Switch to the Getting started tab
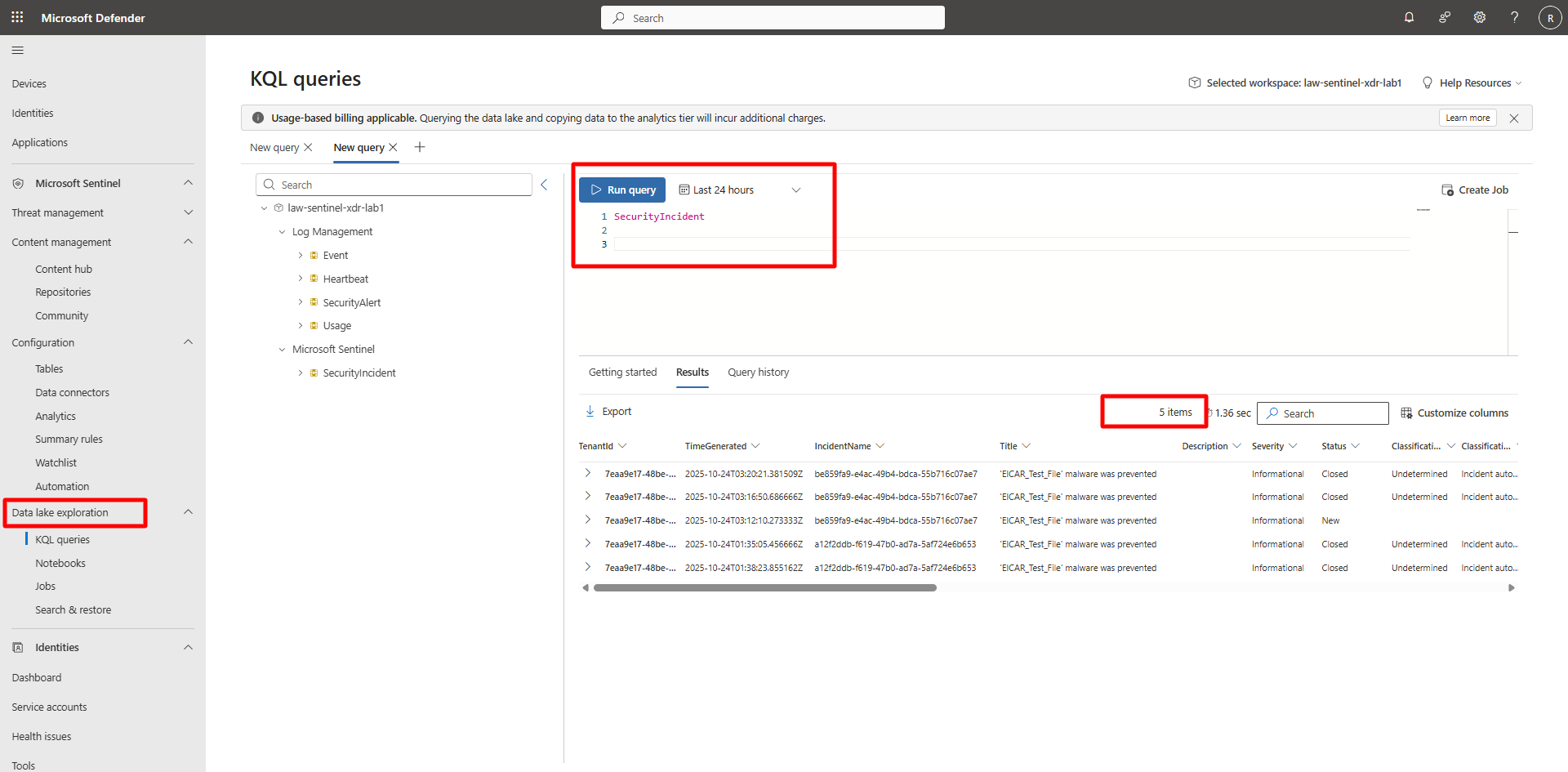 622,372
